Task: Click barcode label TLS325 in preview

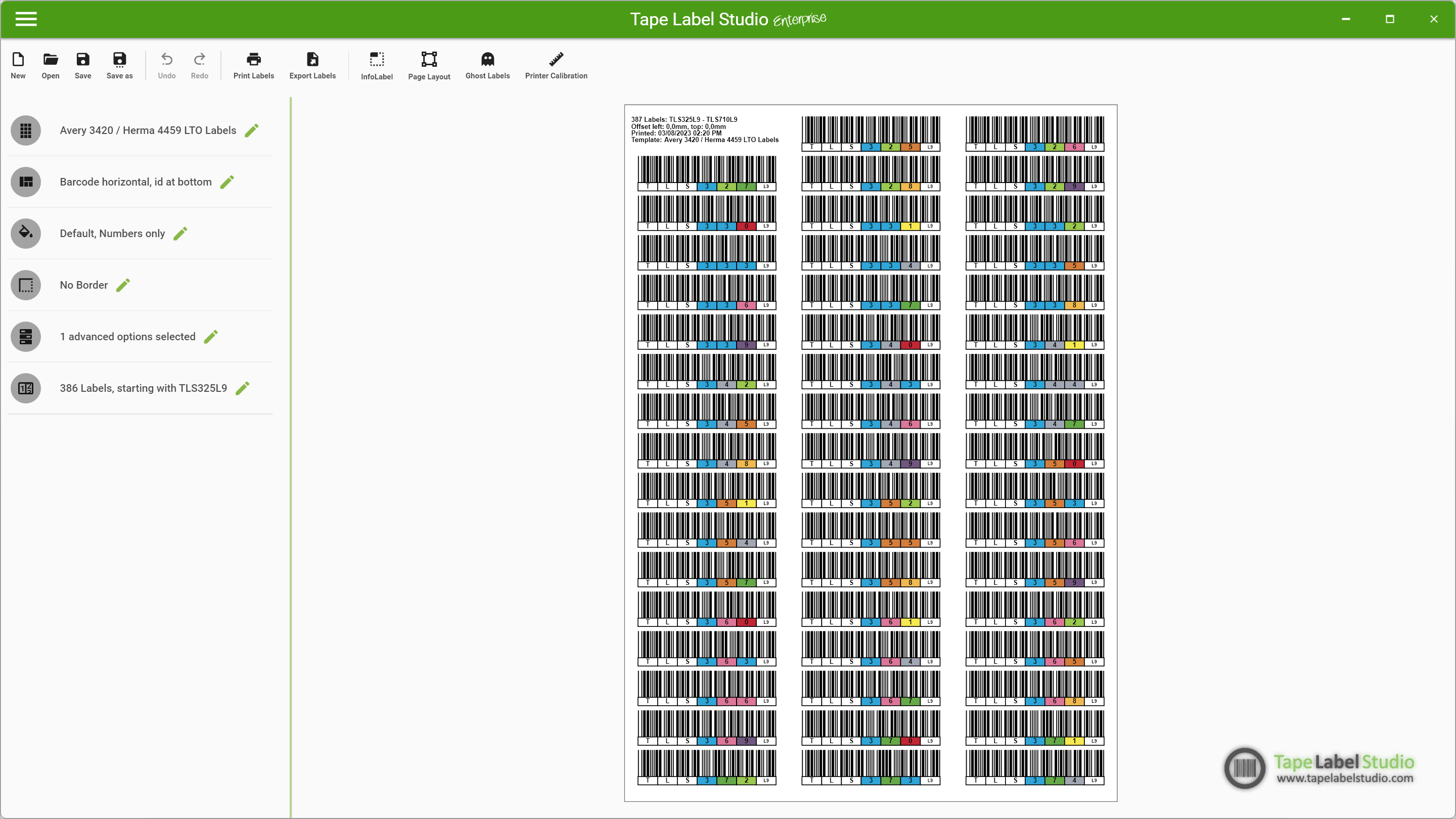Action: [x=871, y=134]
